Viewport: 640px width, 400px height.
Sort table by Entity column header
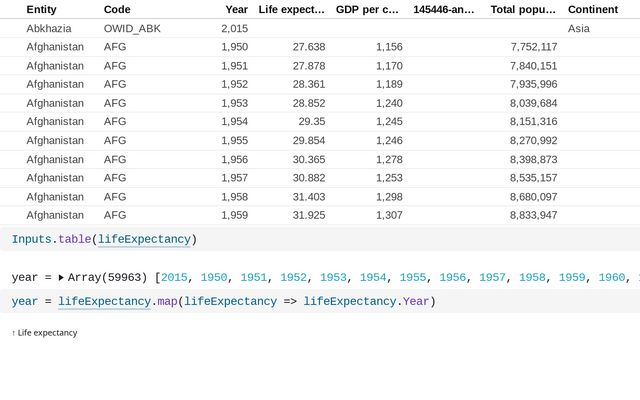click(x=41, y=9)
